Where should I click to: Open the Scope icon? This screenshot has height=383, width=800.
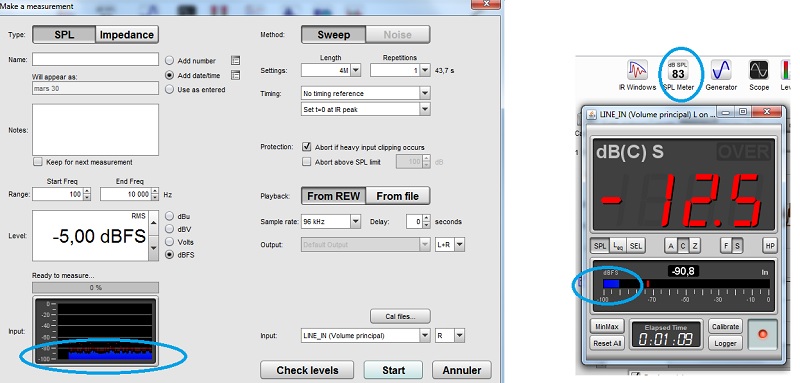[x=759, y=70]
